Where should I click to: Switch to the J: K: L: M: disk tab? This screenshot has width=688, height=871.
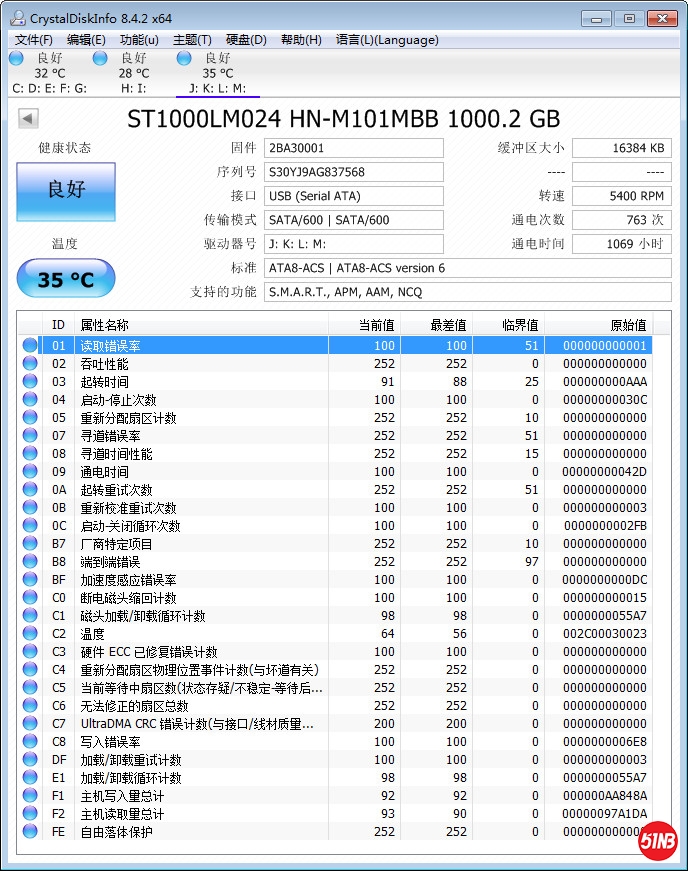pos(217,74)
